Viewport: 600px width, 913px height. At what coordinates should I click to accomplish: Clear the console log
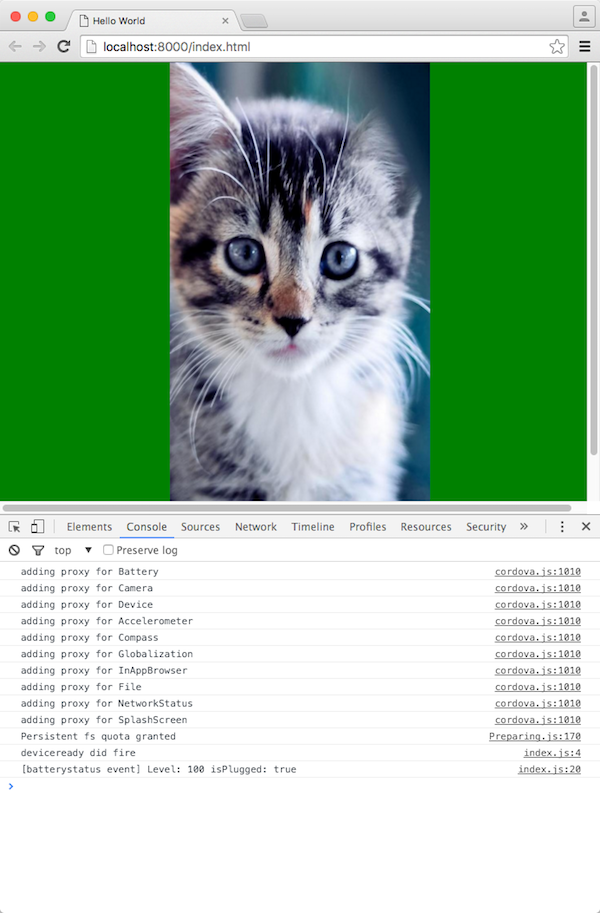point(15,550)
